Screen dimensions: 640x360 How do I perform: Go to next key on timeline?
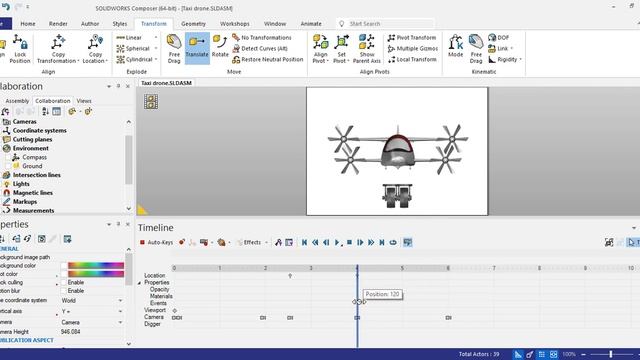pyautogui.click(x=371, y=242)
